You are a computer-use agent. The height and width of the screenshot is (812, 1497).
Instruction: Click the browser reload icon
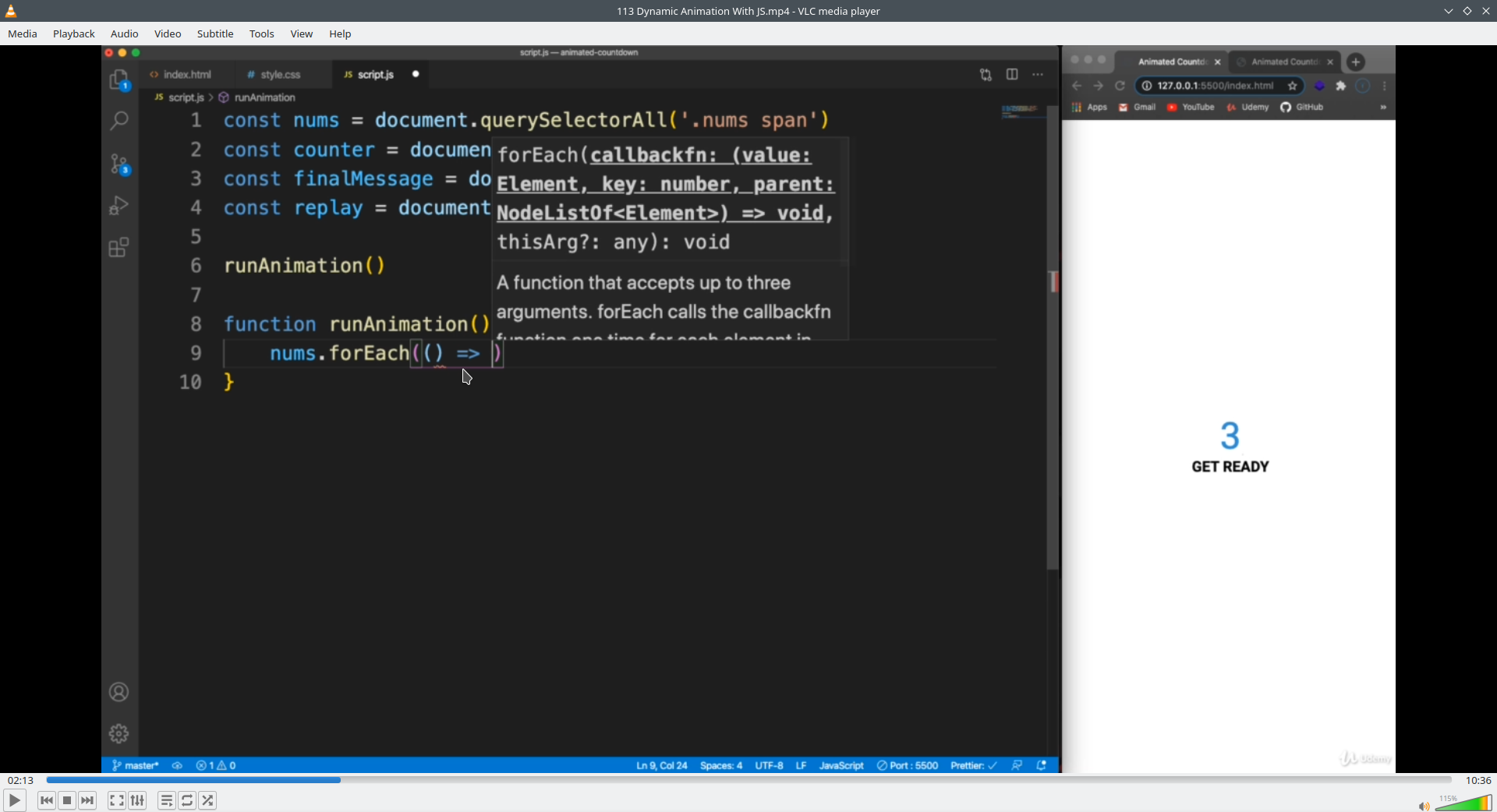pyautogui.click(x=1120, y=86)
